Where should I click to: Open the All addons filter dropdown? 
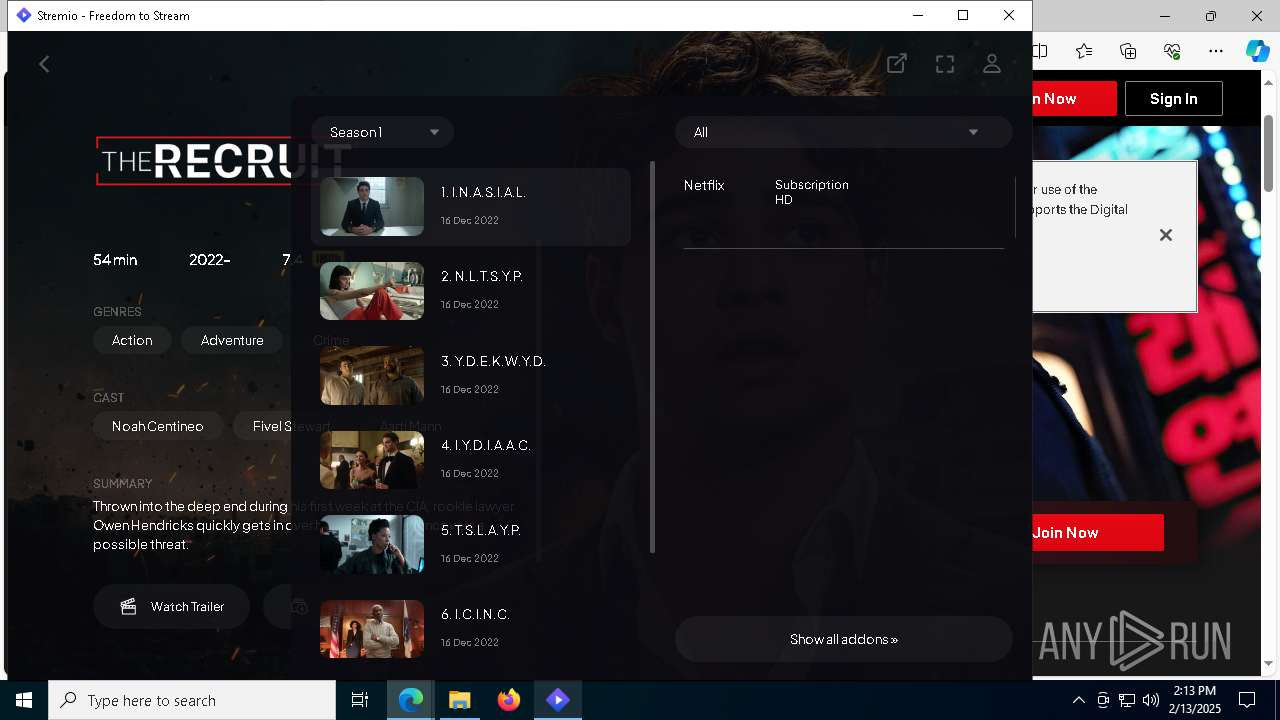pyautogui.click(x=843, y=132)
